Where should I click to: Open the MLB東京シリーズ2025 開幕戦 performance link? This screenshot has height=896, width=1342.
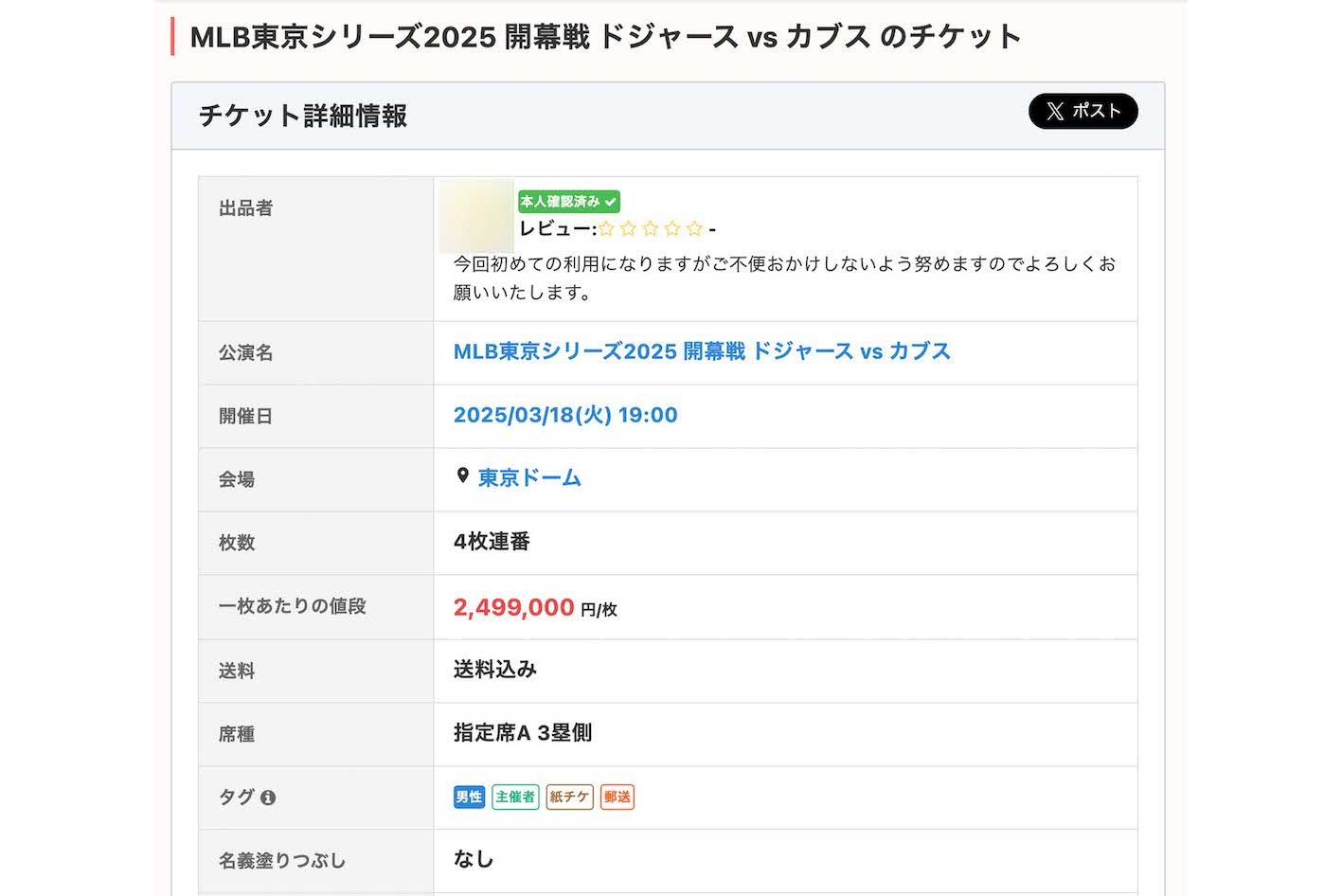click(x=701, y=351)
